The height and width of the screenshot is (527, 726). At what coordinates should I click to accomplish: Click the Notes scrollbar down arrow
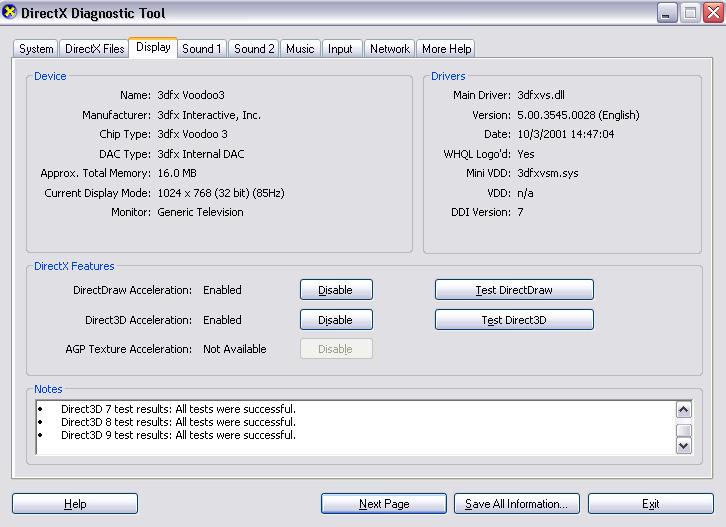[x=684, y=446]
